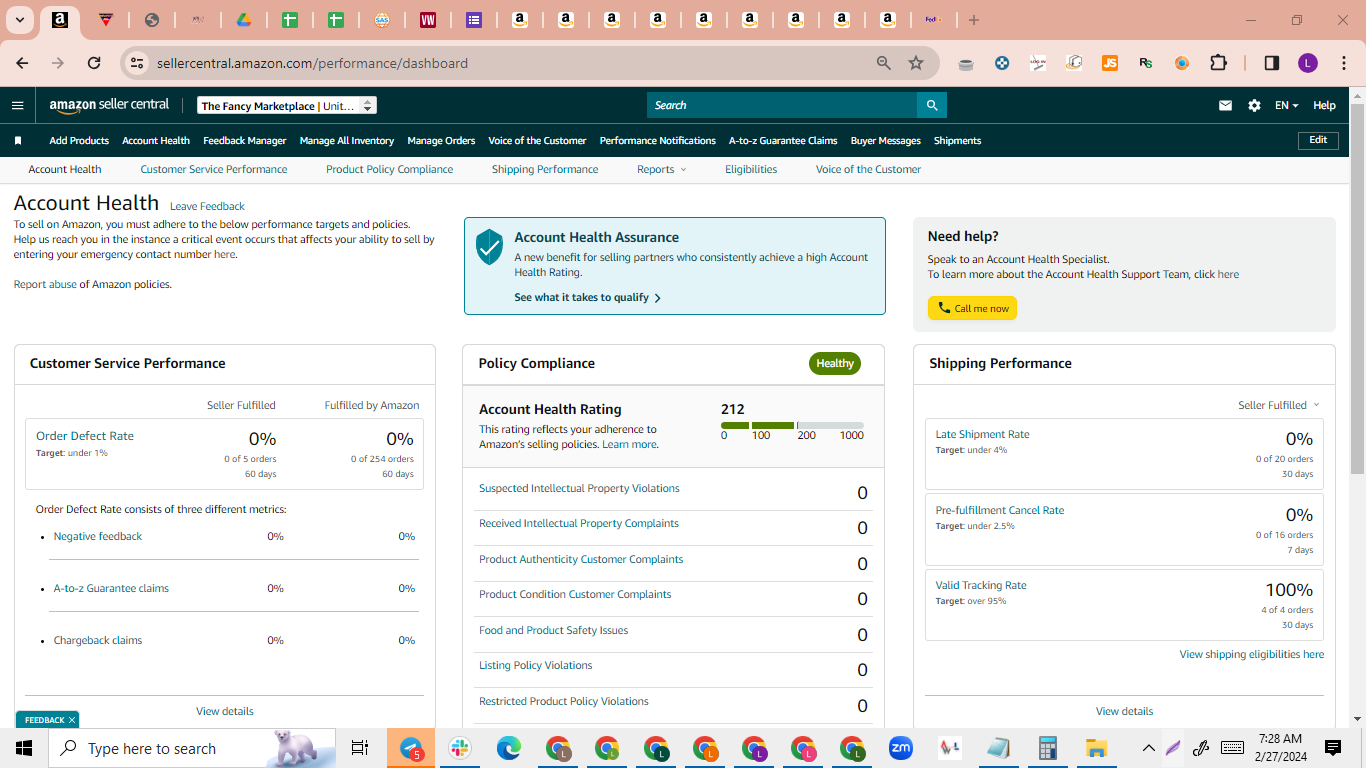Open the Valid Tracking Rate link
Viewport: 1366px width, 768px height.
pyautogui.click(x=981, y=586)
